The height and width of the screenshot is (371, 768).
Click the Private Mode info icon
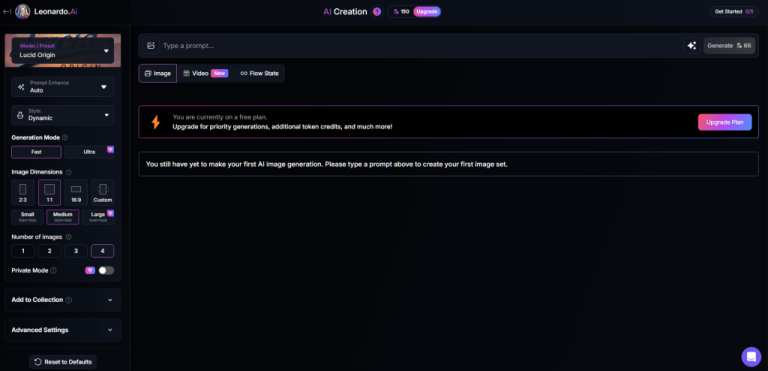click(53, 270)
